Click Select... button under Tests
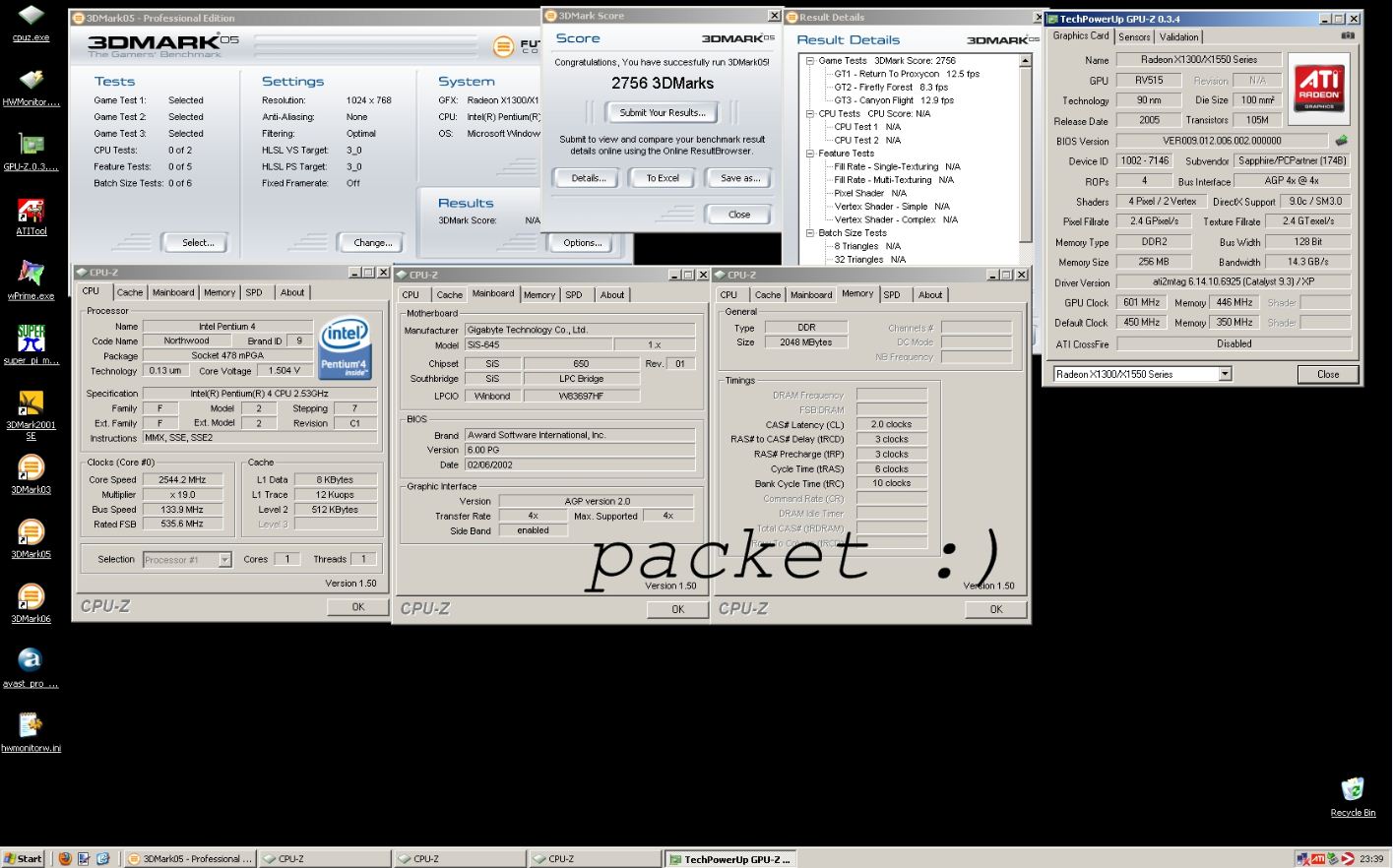Image resolution: width=1393 pixels, height=868 pixels. coord(197,242)
